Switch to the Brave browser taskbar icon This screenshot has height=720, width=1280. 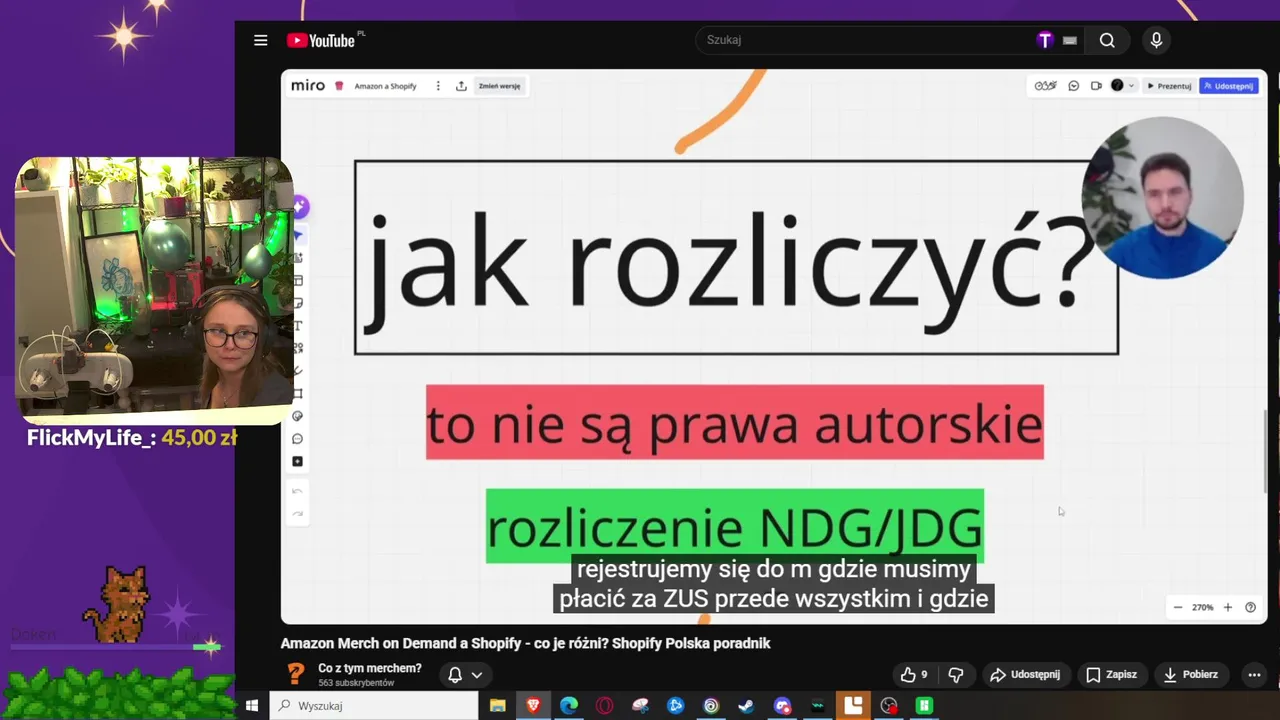(533, 705)
